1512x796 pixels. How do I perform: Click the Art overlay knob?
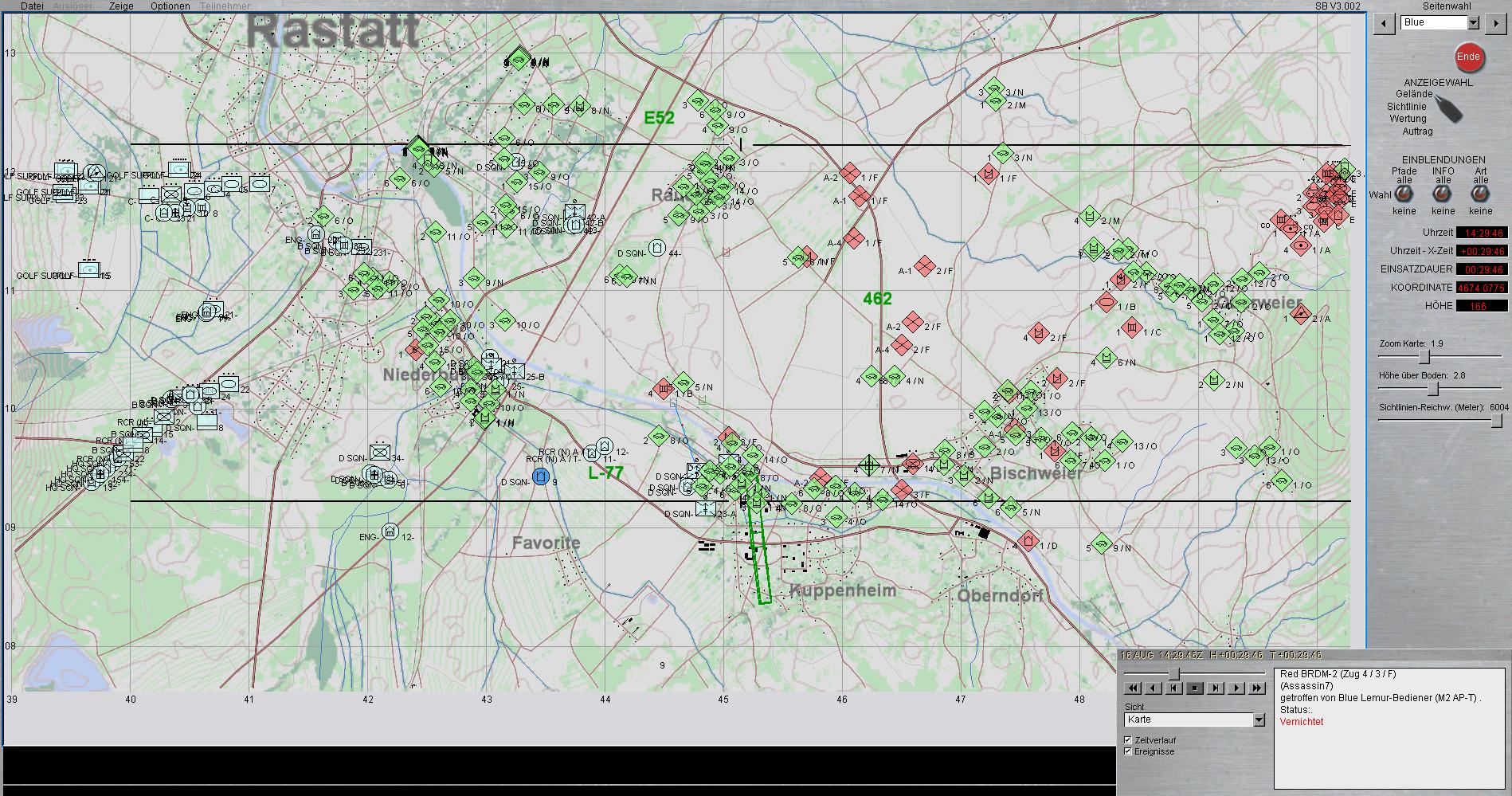click(1480, 194)
